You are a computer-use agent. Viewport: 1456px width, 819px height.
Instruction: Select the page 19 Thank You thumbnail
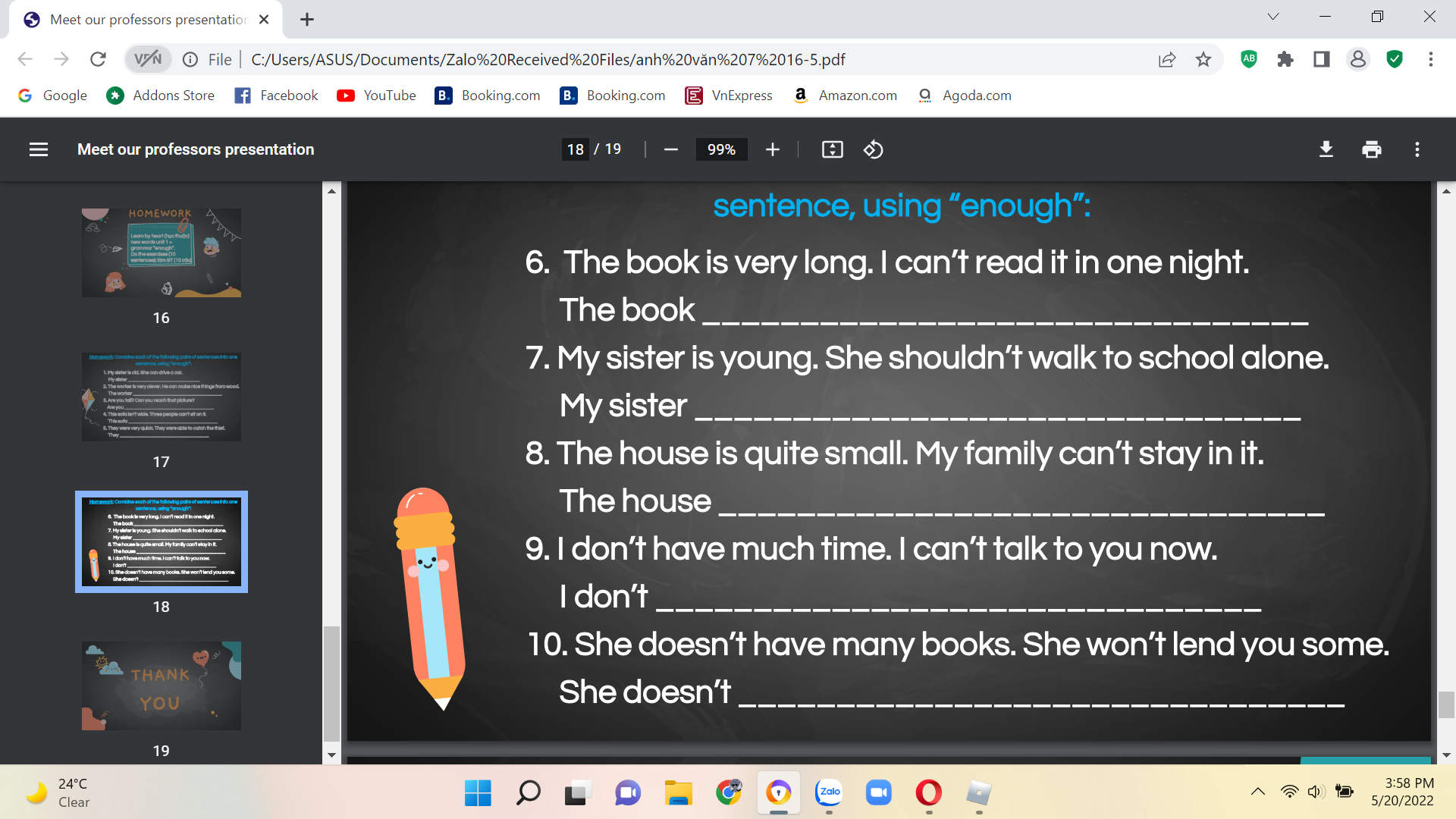click(162, 686)
